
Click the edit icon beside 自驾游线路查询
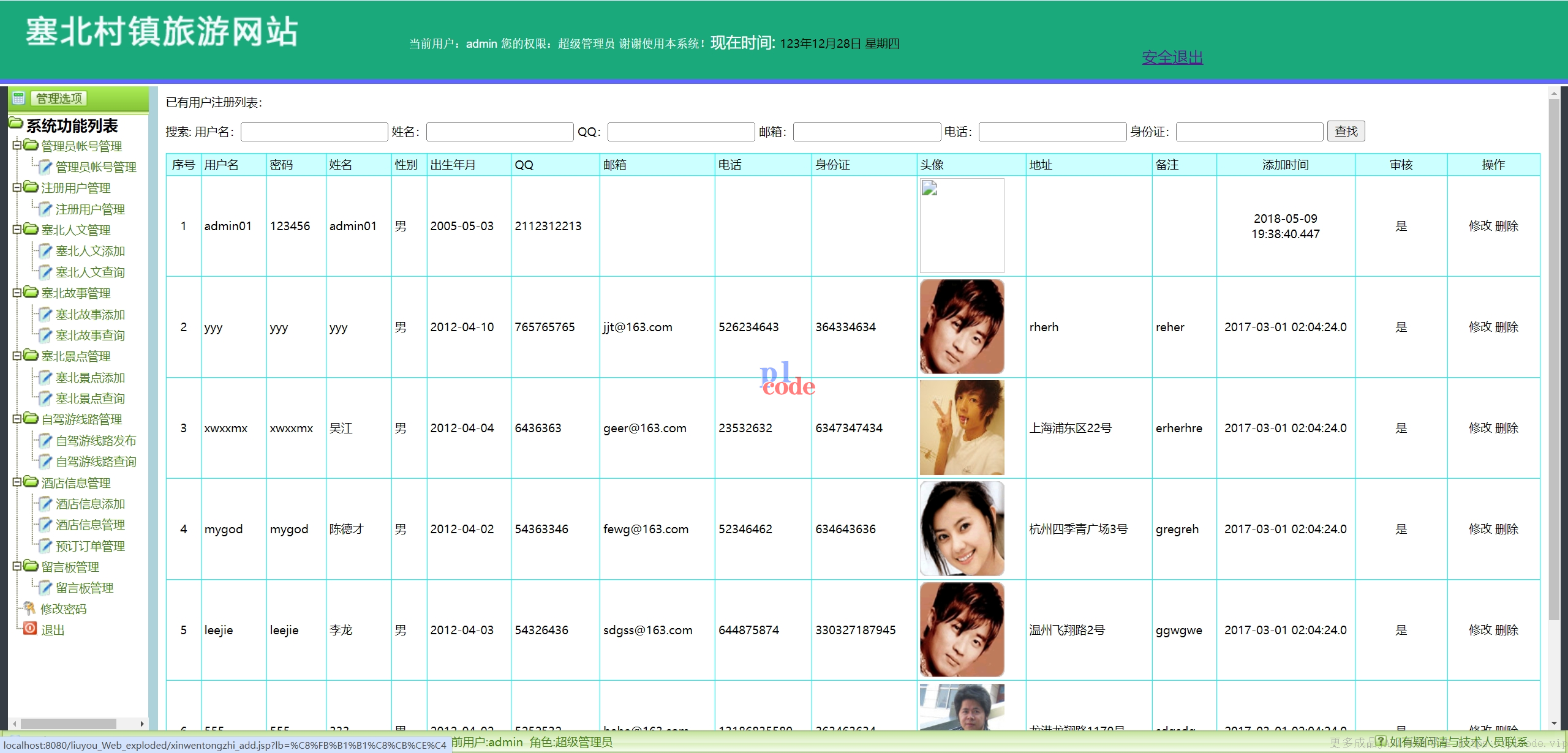pos(45,461)
